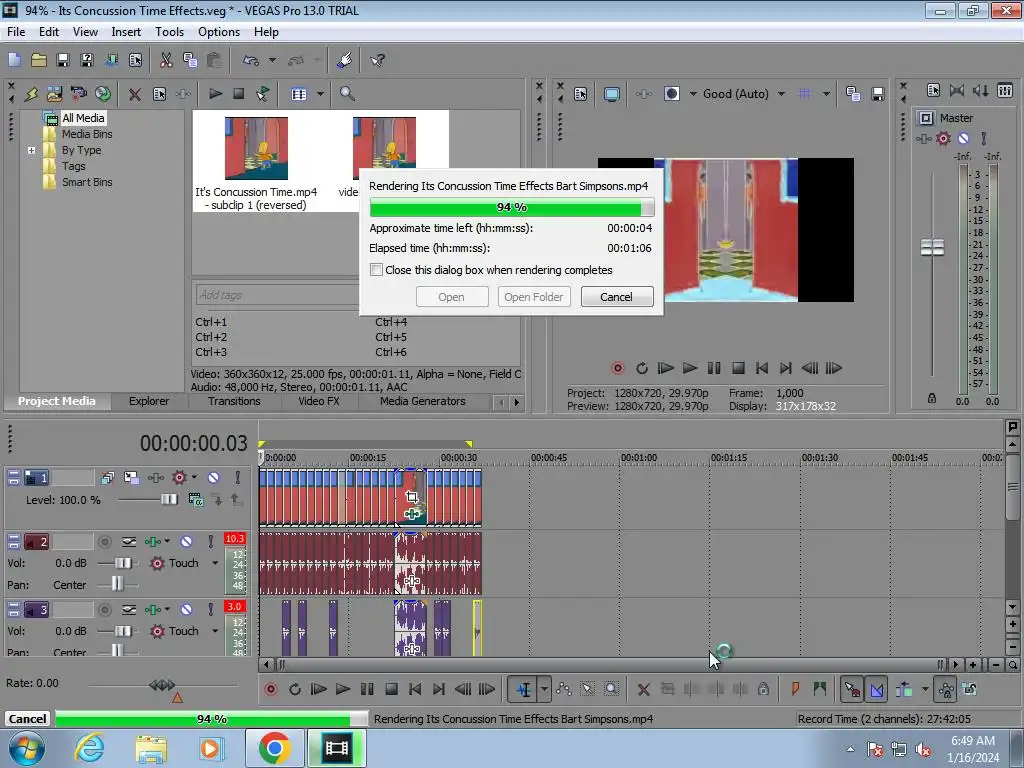
Task: Switch to the Transitions tab
Action: pos(234,402)
